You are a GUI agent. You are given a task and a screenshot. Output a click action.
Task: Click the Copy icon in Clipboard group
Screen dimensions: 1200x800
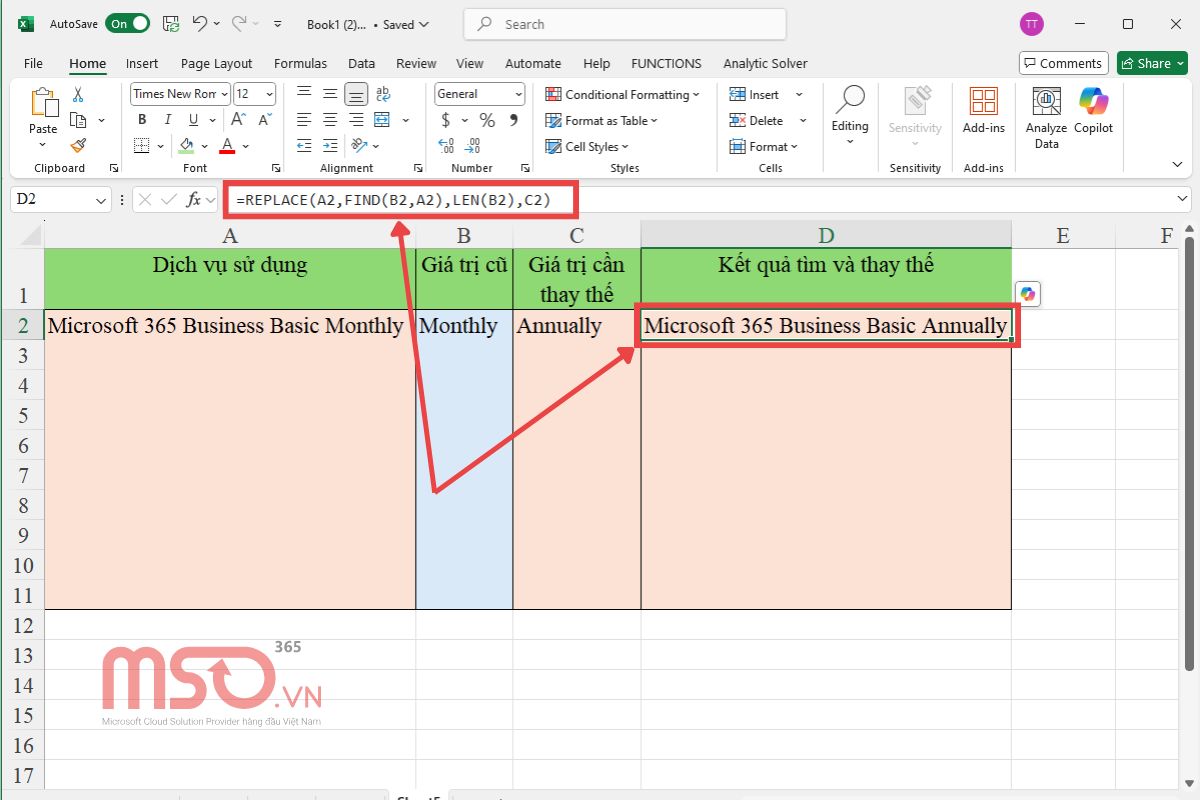pos(78,120)
